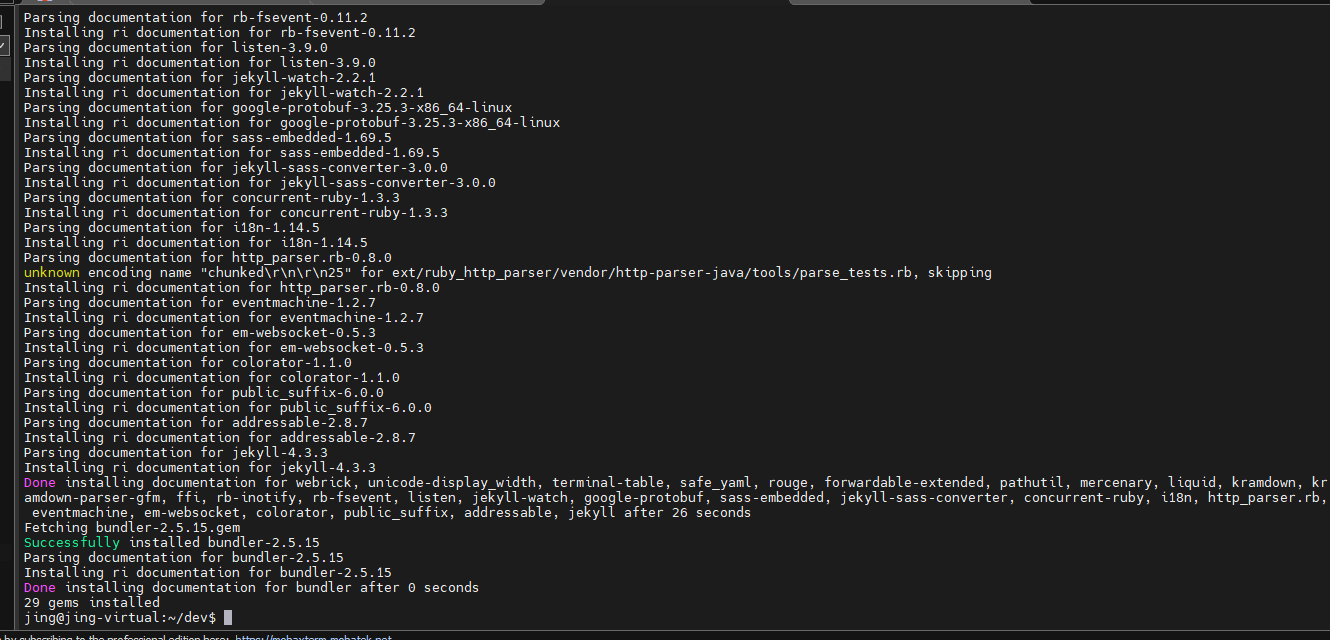Click the green "Successfully" installed bundler text
Image resolution: width=1330 pixels, height=640 pixels.
[x=72, y=542]
